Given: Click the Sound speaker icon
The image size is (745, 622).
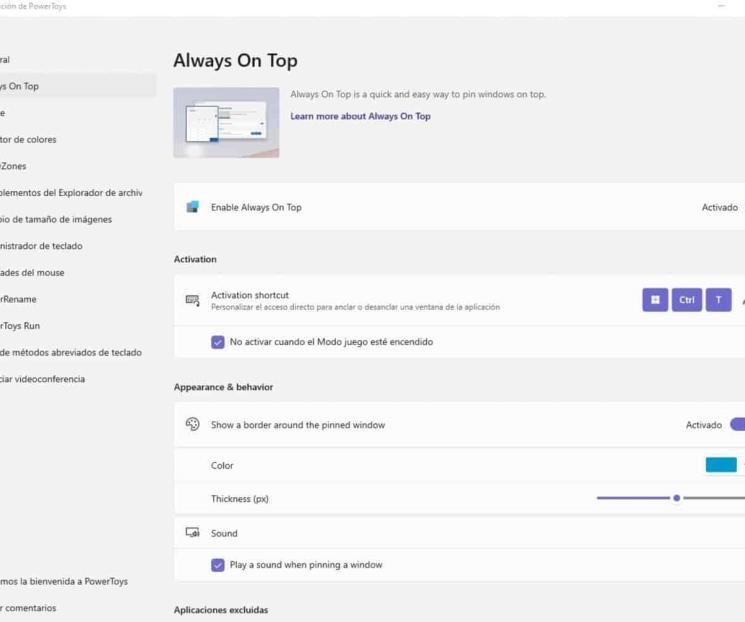Looking at the screenshot, I should pyautogui.click(x=192, y=532).
